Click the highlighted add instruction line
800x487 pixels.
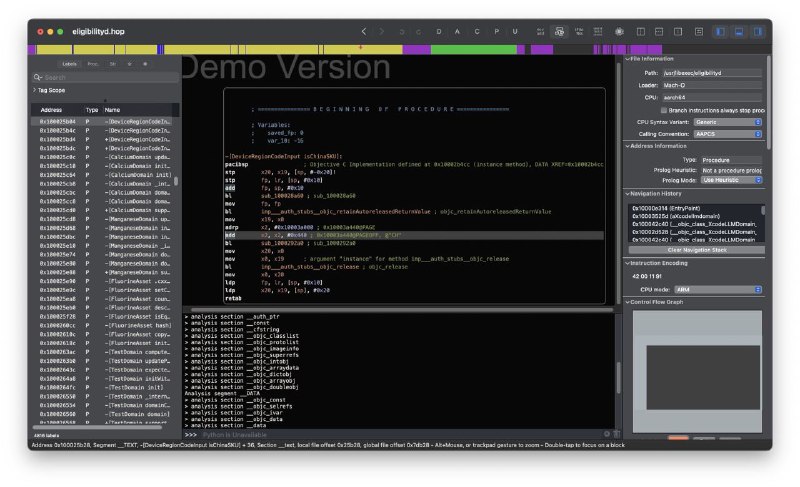(414, 235)
